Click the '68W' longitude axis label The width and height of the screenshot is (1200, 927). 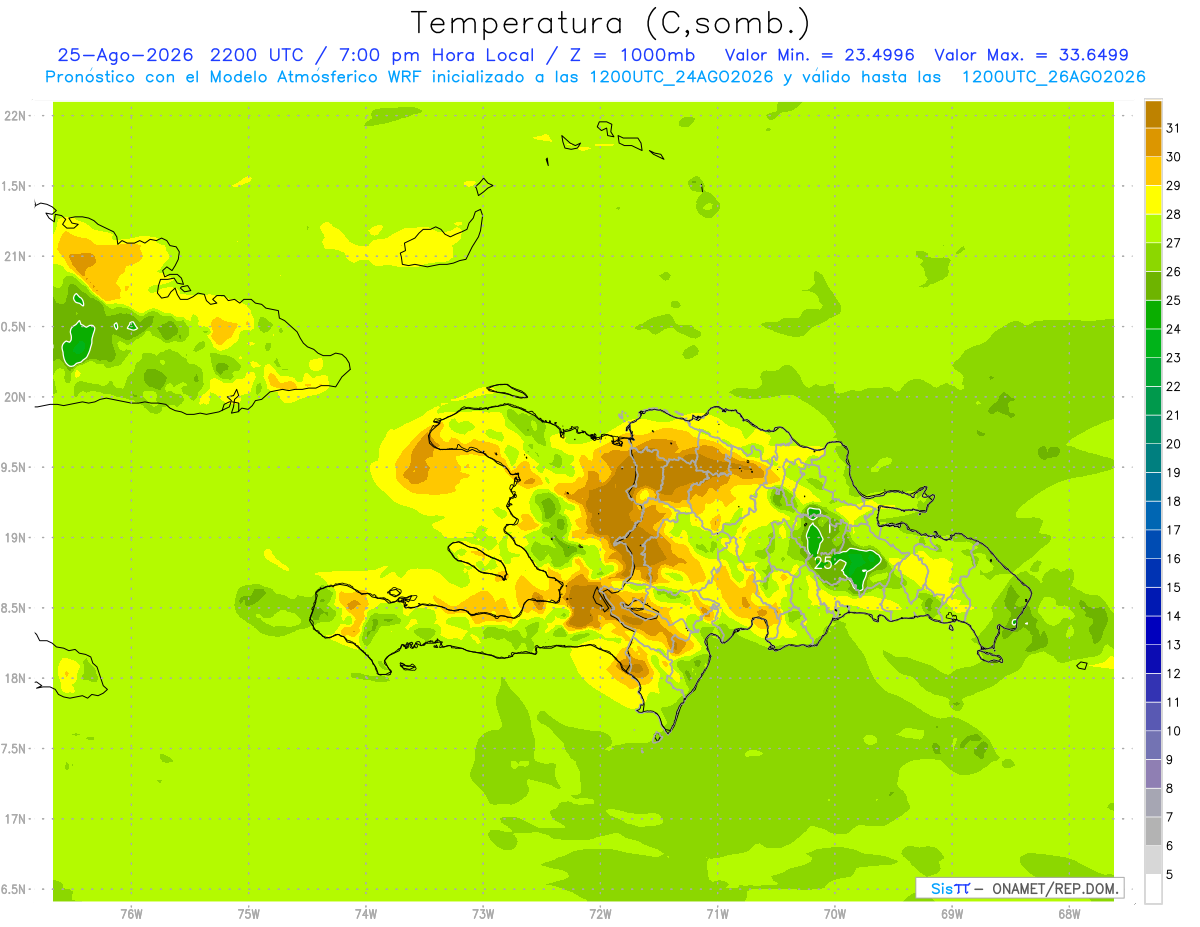[1069, 913]
